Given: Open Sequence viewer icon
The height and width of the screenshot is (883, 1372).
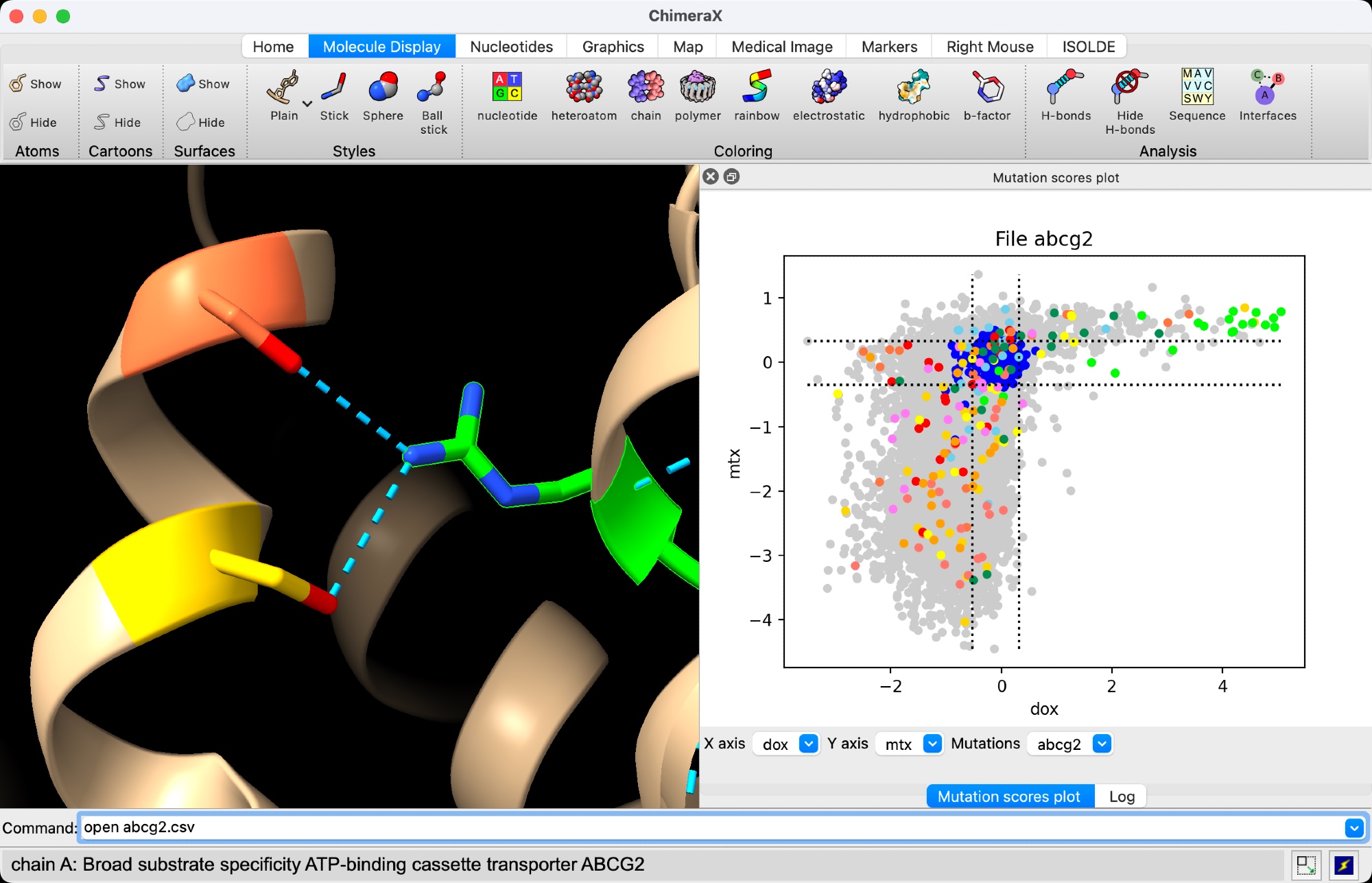Looking at the screenshot, I should (1196, 88).
